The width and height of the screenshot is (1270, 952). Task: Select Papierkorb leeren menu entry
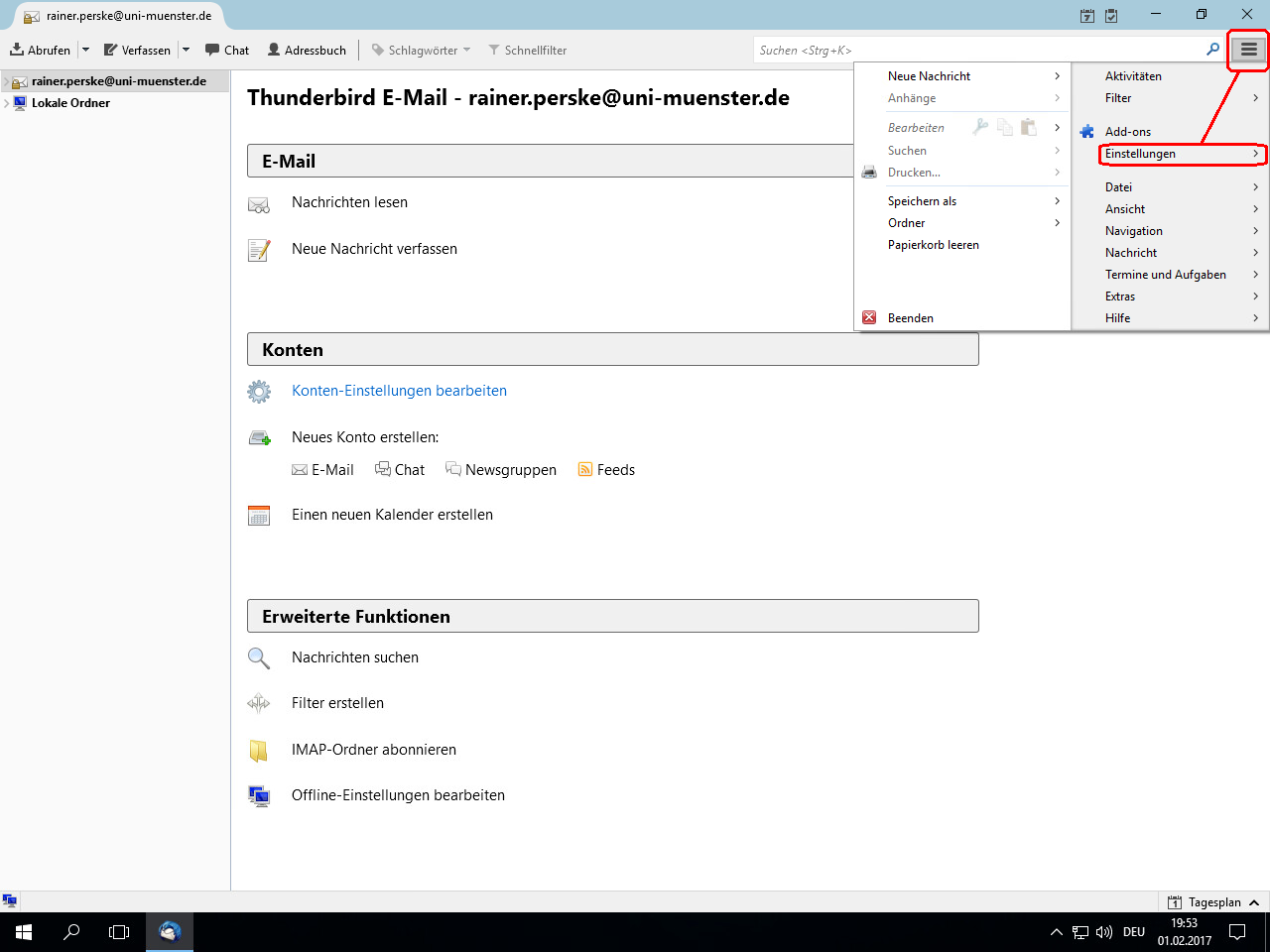tap(933, 245)
